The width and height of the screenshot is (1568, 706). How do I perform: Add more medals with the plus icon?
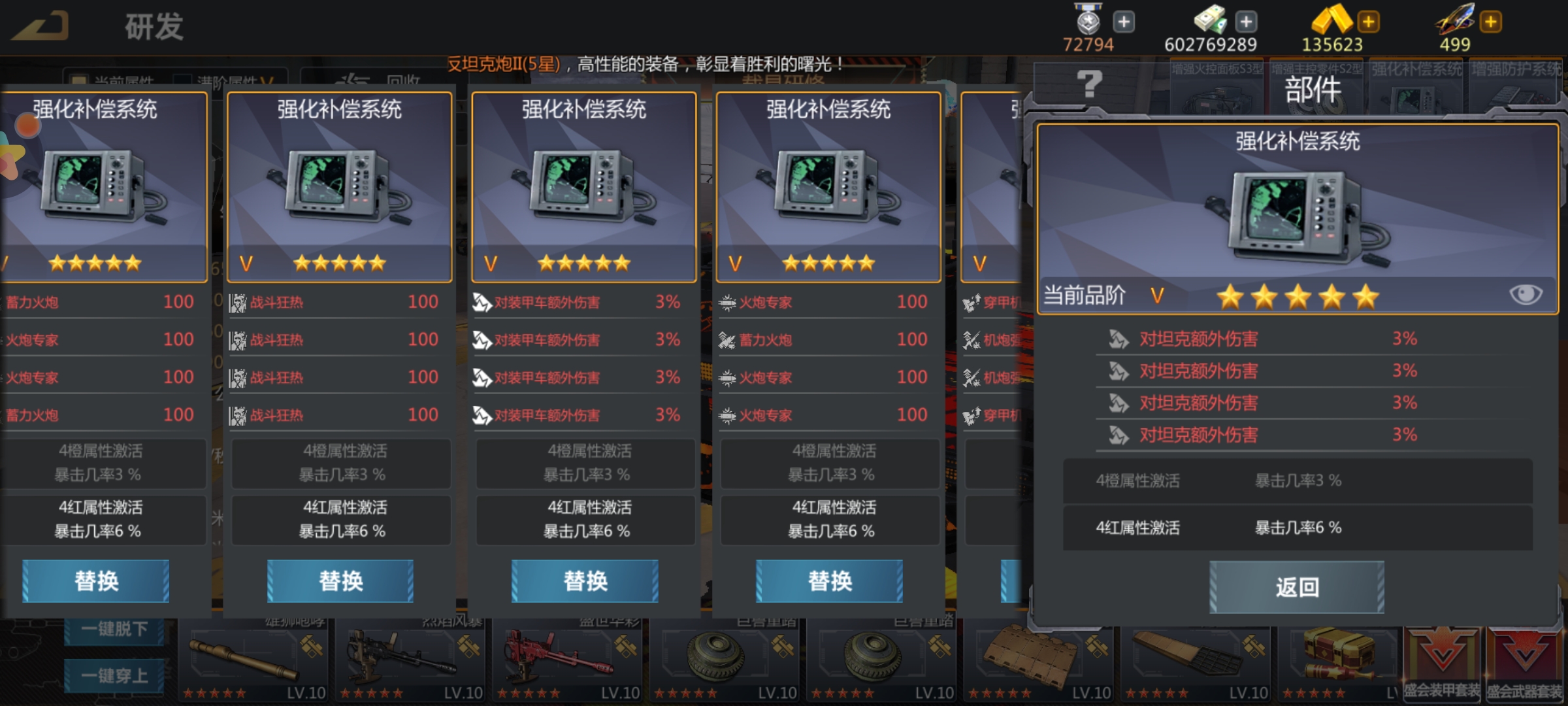[x=1124, y=22]
